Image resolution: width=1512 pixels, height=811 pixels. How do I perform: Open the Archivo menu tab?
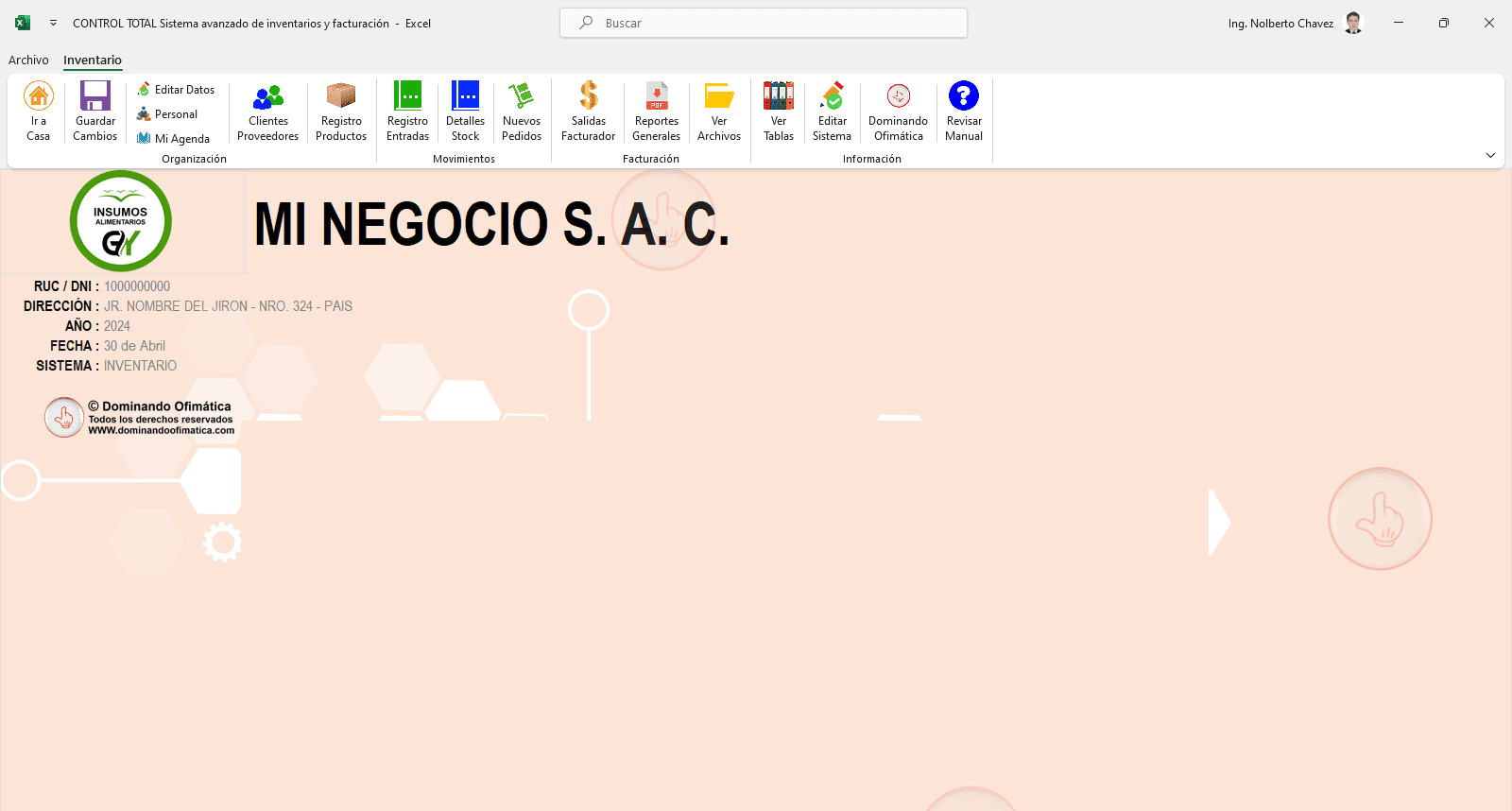pos(28,60)
